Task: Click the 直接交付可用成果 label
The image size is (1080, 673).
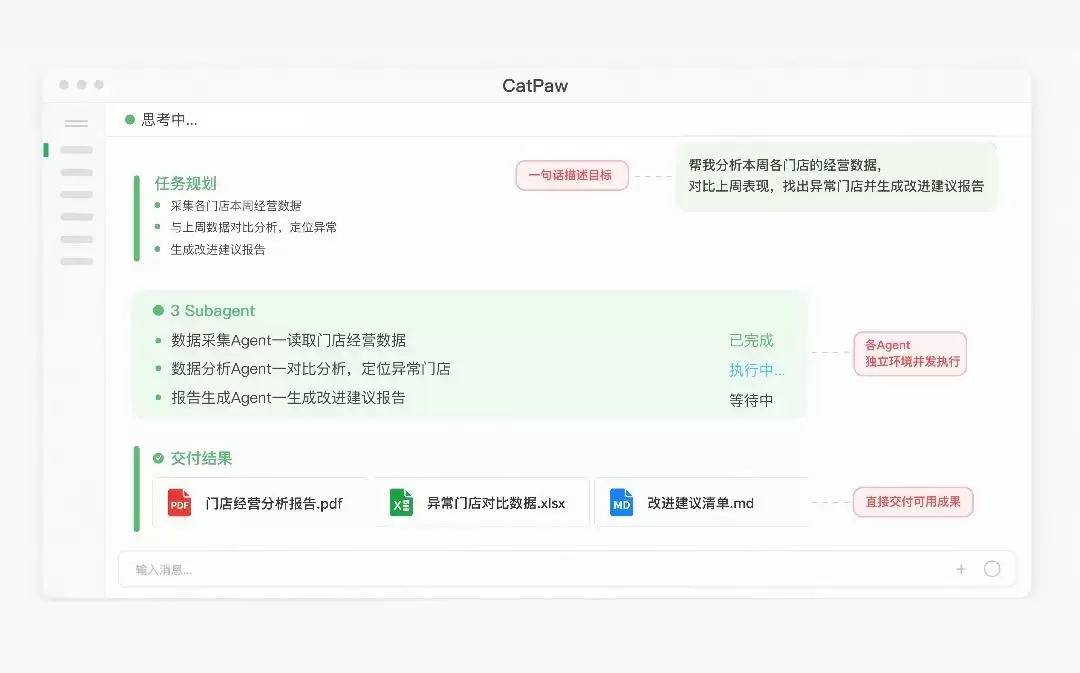Action: pyautogui.click(x=913, y=502)
